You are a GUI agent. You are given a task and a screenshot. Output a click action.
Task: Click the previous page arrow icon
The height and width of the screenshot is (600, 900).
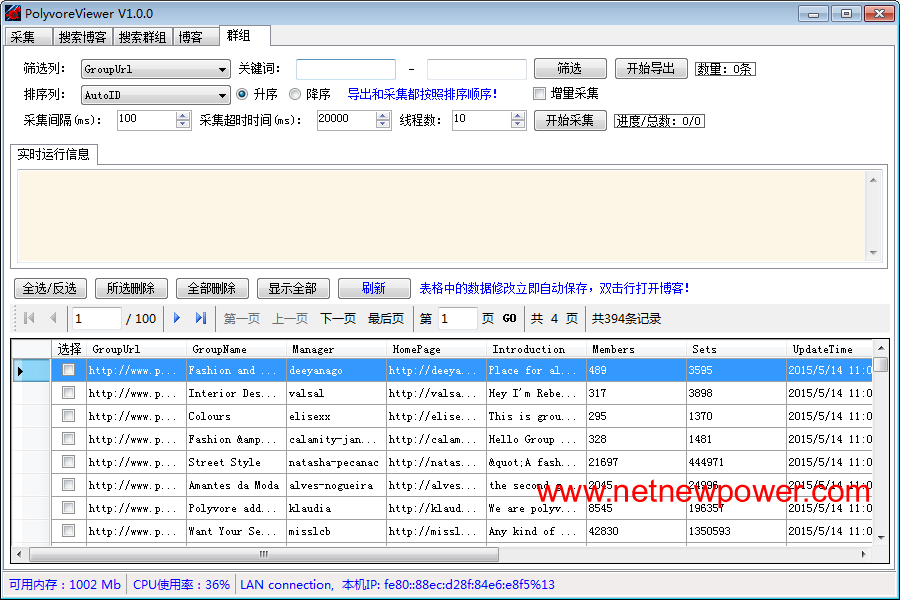click(x=53, y=318)
